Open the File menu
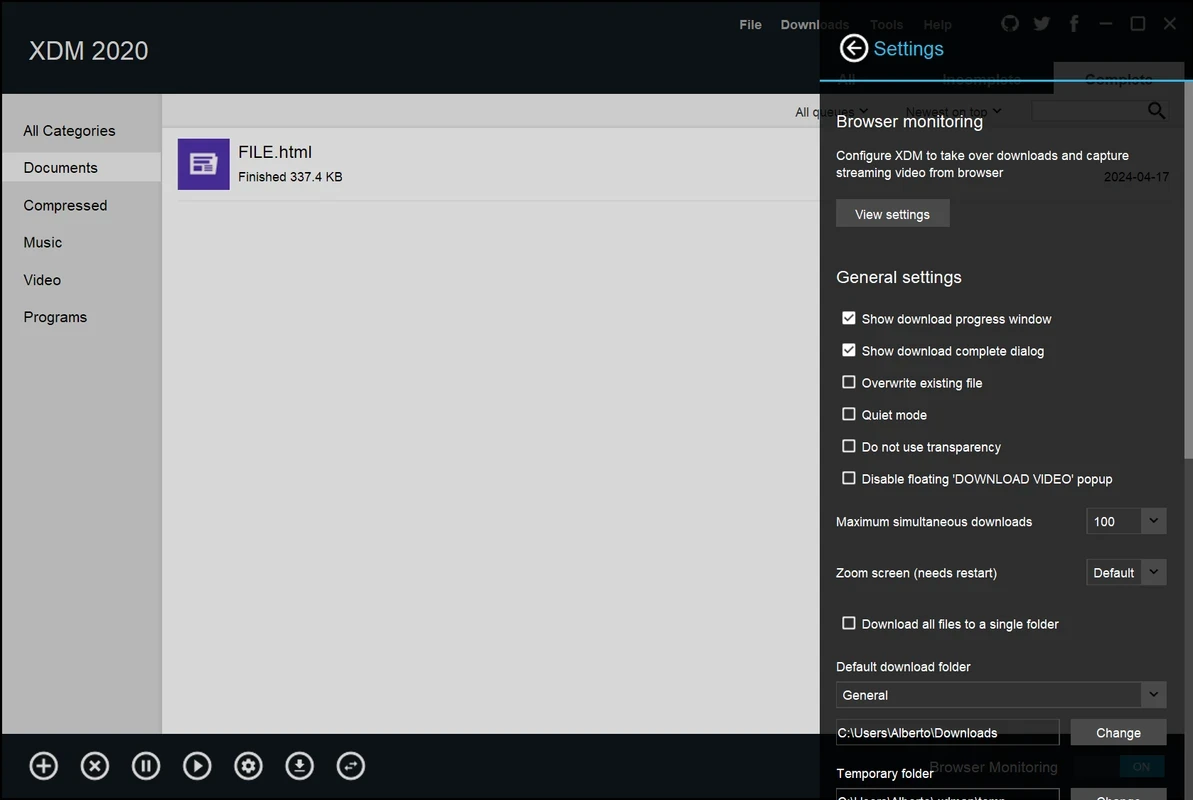 (750, 24)
